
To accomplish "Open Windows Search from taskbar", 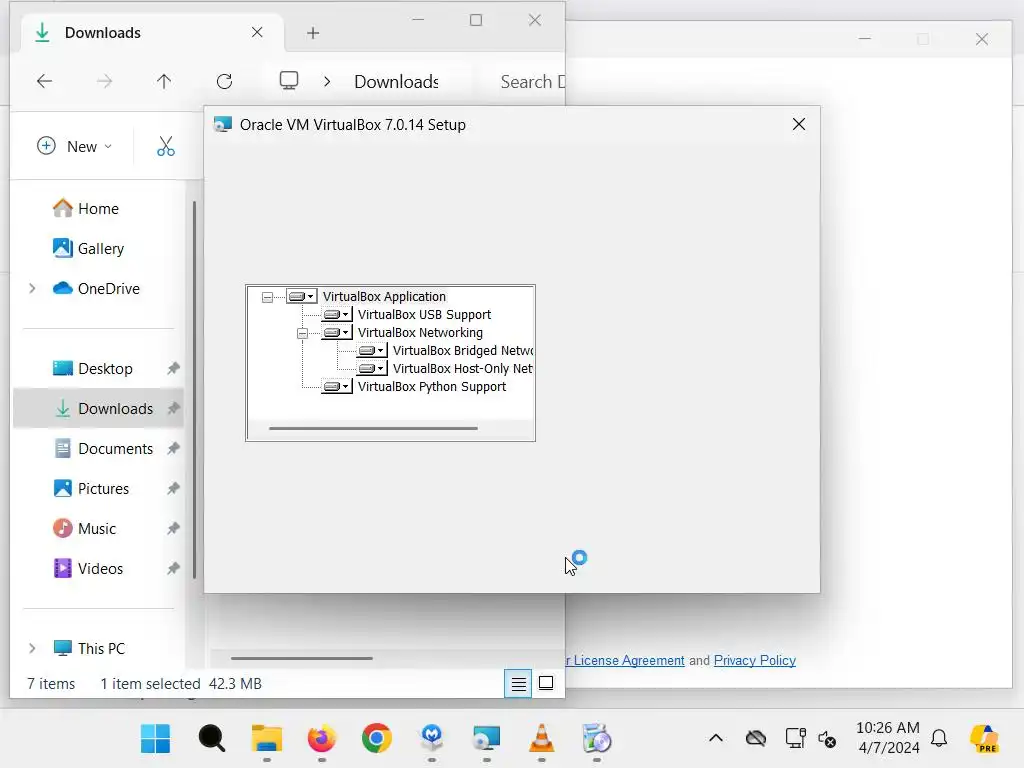I will pos(212,739).
